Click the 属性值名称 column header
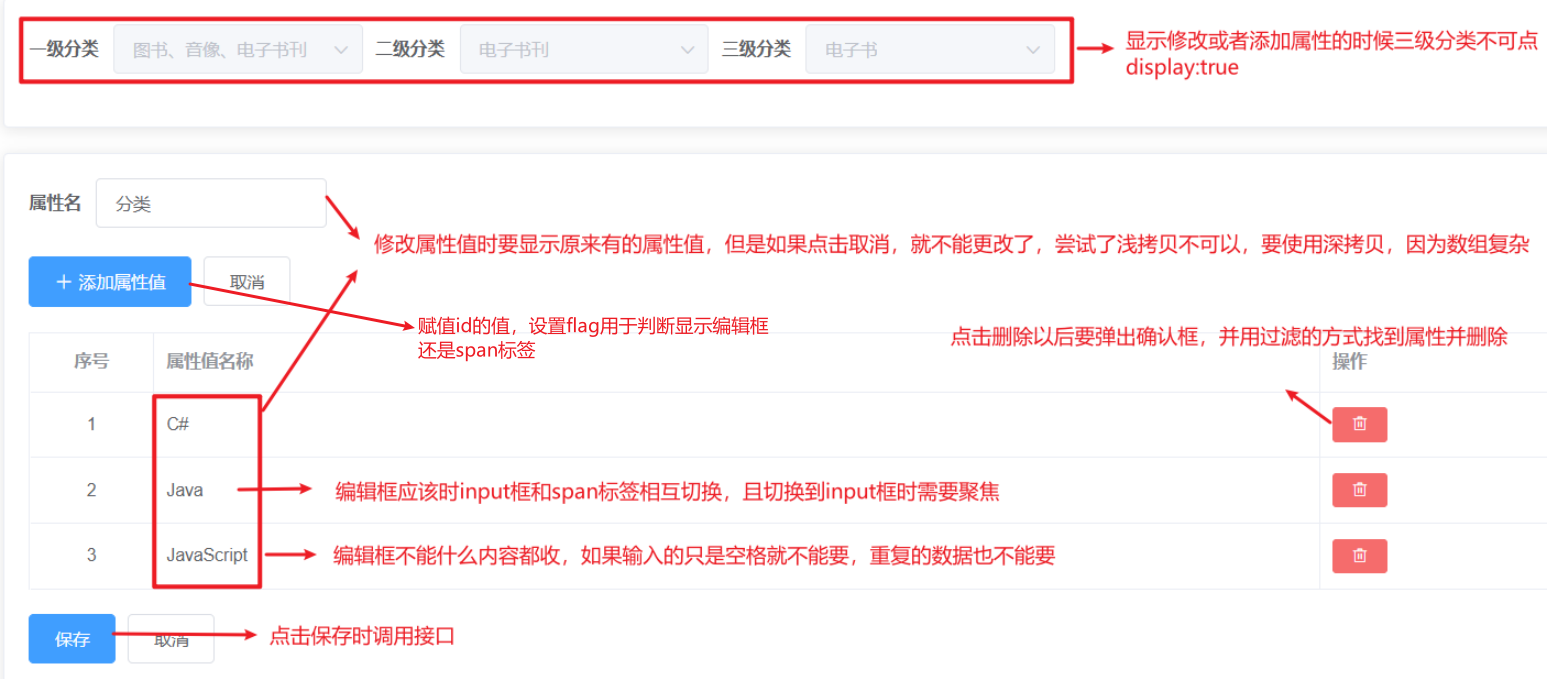 pos(210,361)
